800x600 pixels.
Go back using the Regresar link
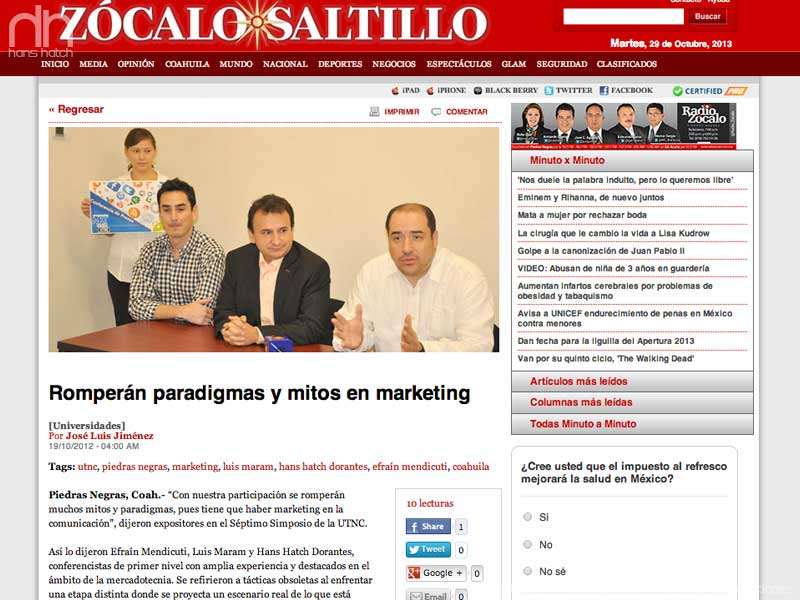[x=76, y=110]
